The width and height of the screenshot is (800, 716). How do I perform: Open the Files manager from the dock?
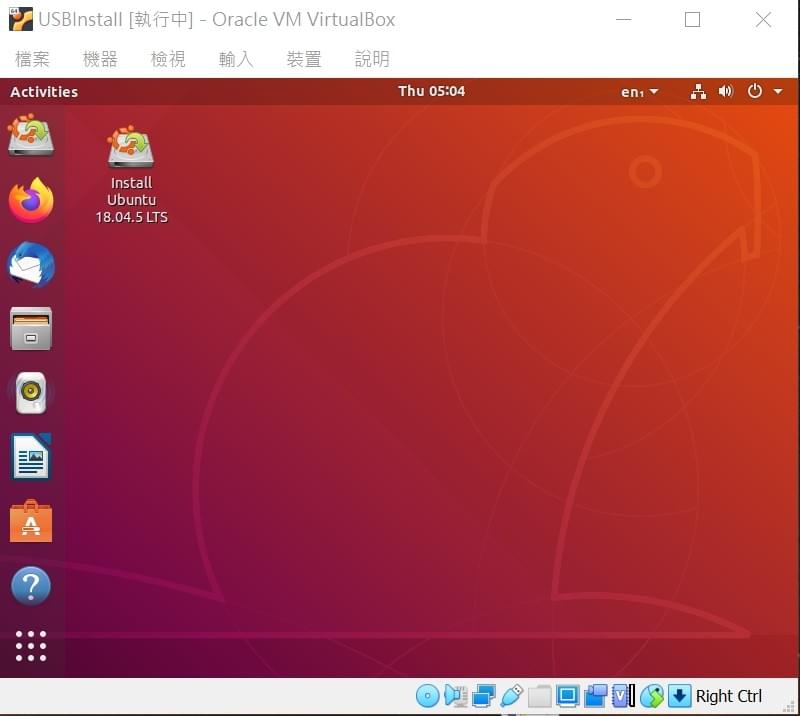(x=31, y=329)
